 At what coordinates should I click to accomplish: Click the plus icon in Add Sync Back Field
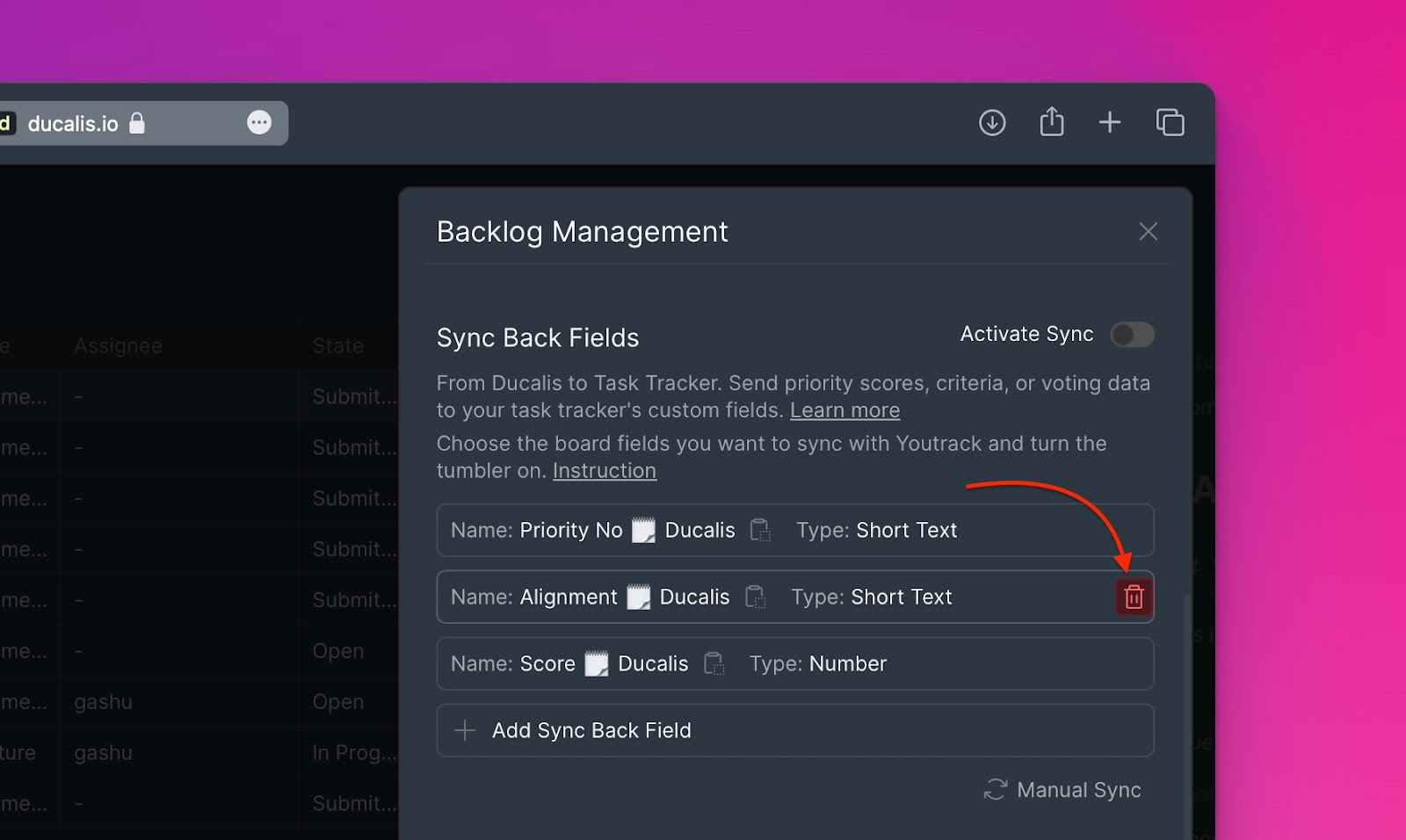[465, 730]
